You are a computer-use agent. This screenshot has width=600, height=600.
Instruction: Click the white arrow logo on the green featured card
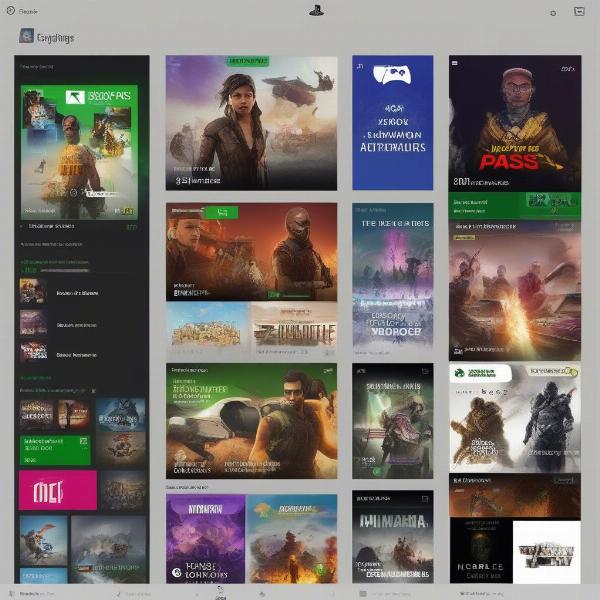[x=75, y=97]
